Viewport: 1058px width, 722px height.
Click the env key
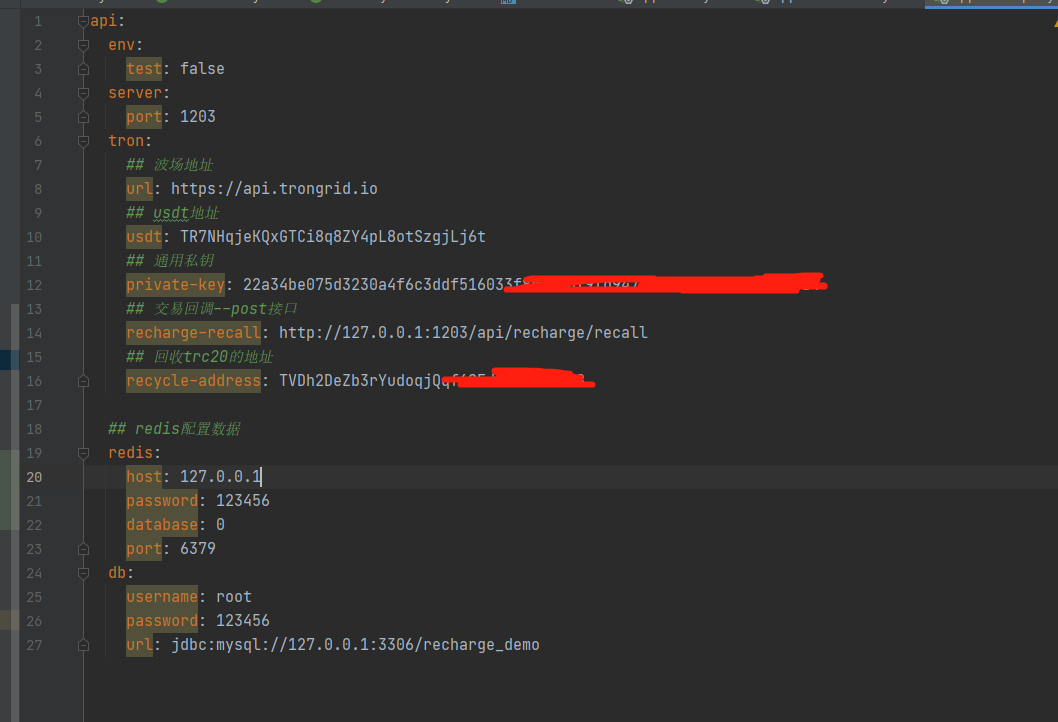pyautogui.click(x=121, y=45)
